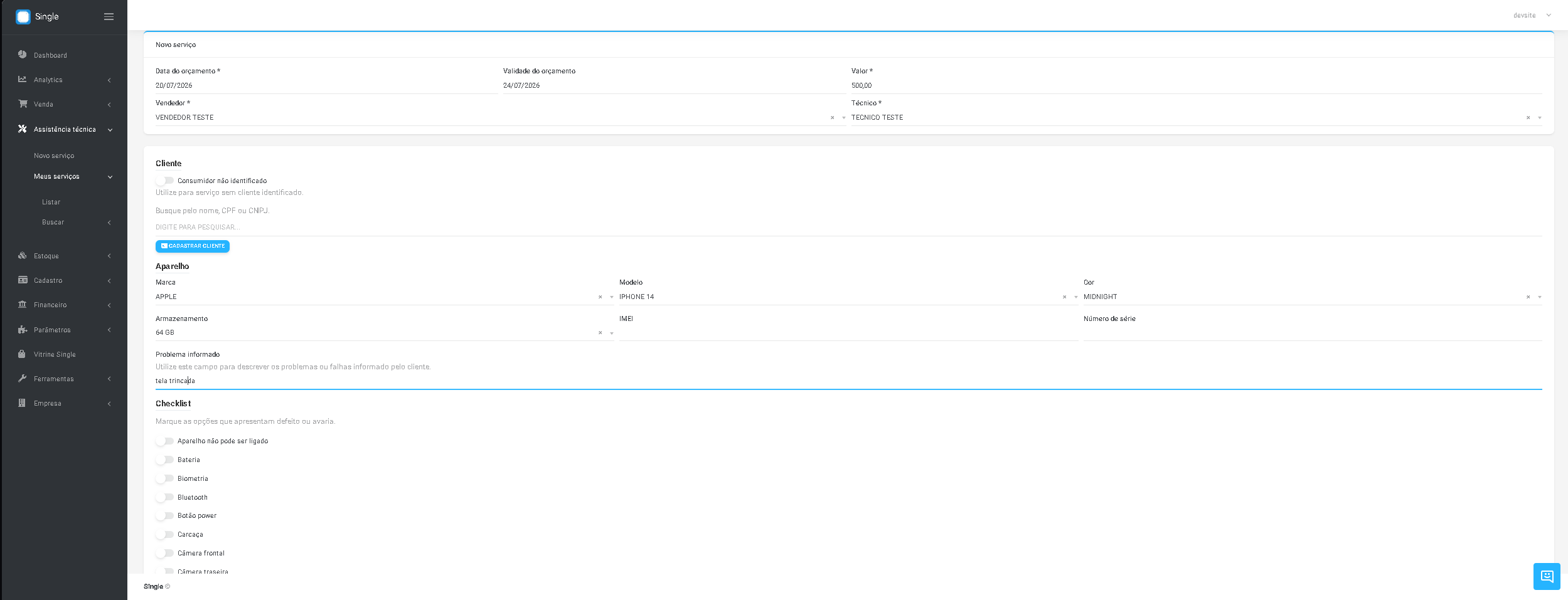Open the chat support icon button
The height and width of the screenshot is (600, 1568).
pos(1547,576)
